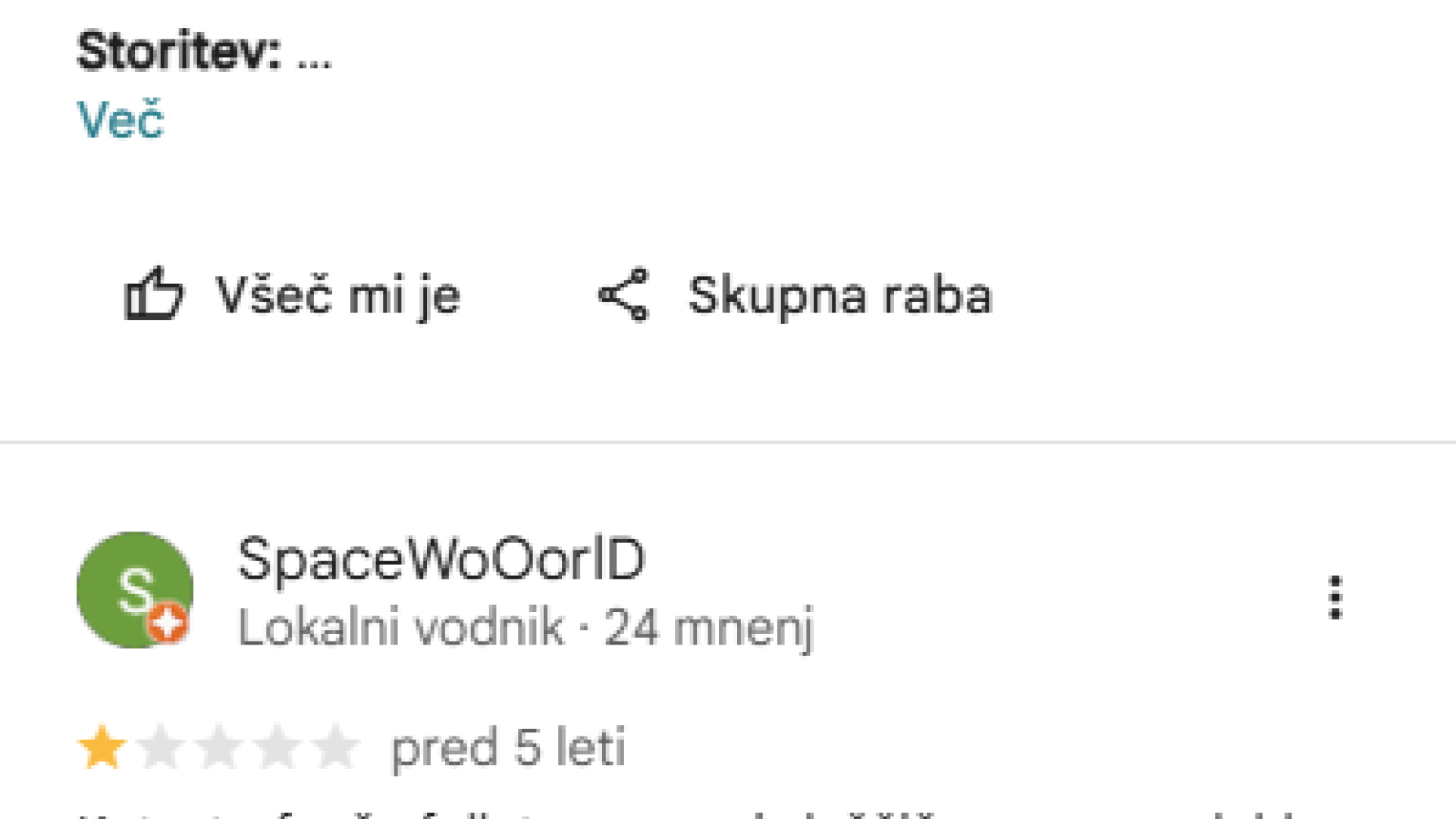
Task: Click the Lokalni vodnik label
Action: click(x=401, y=628)
